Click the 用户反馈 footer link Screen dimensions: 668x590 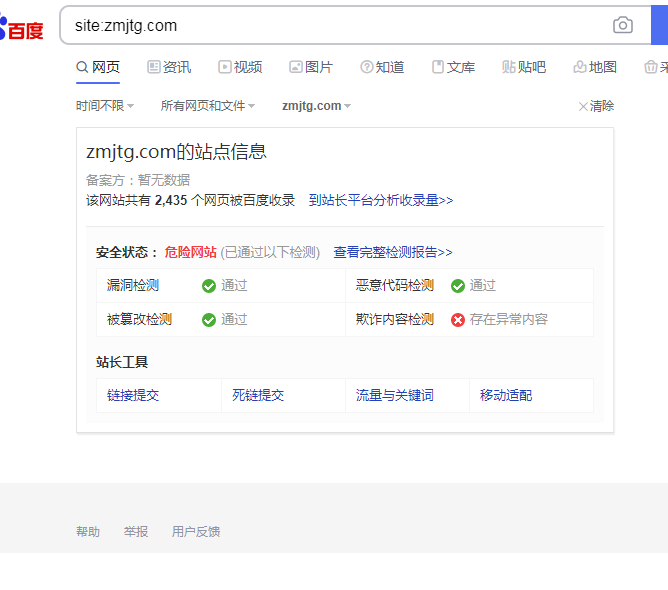(x=196, y=532)
